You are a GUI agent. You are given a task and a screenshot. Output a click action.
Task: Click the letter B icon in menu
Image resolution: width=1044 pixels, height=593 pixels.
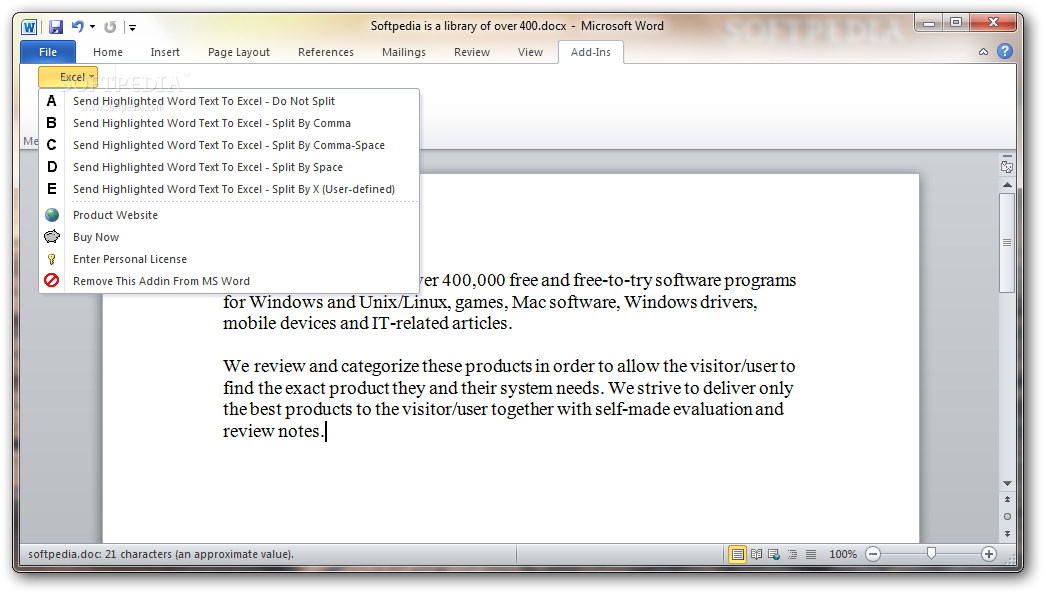(x=51, y=123)
